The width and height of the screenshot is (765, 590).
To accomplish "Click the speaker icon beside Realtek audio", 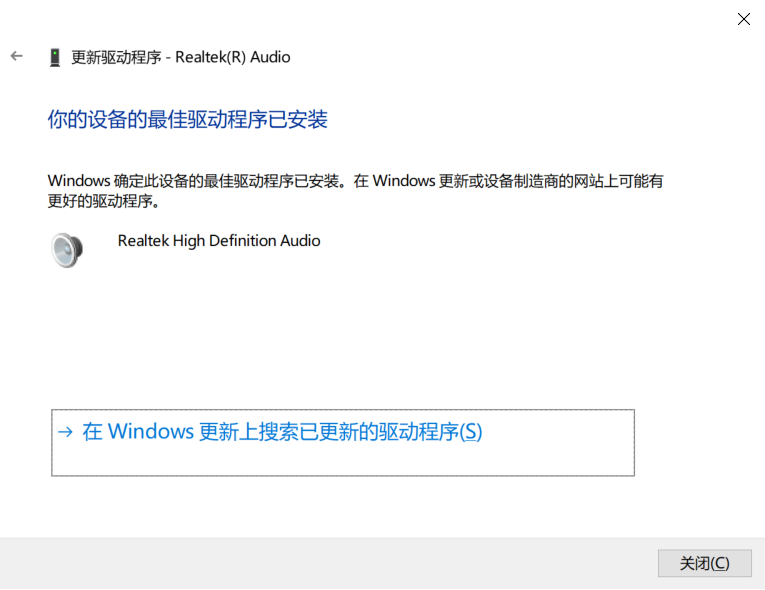I will click(66, 249).
